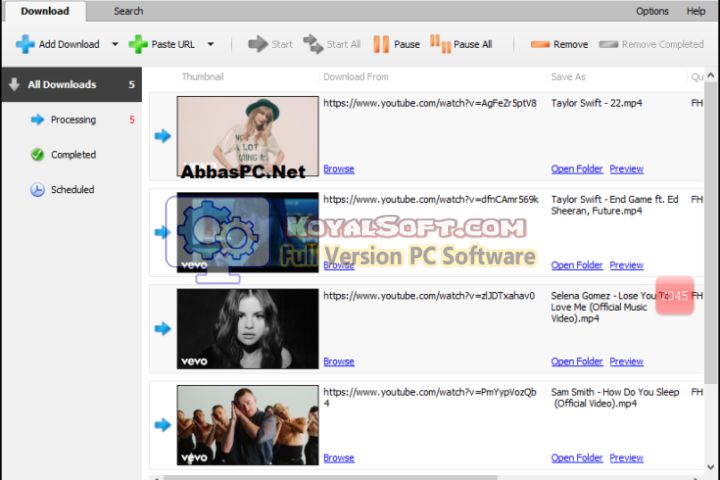Image resolution: width=720 pixels, height=480 pixels.
Task: Click the vertical scrollbar up arrow
Action: point(711,75)
